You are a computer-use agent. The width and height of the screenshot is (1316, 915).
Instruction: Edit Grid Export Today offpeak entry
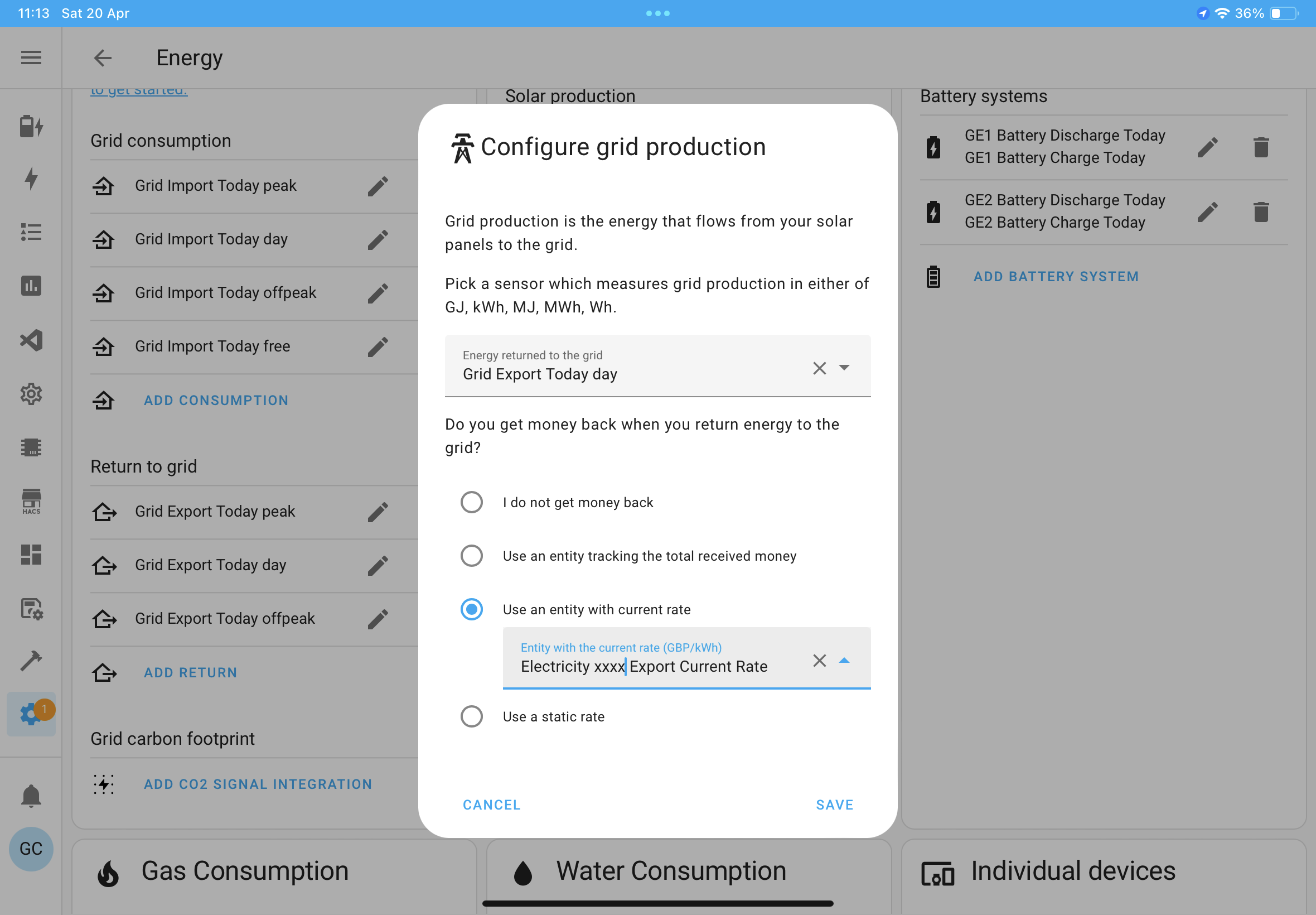(378, 619)
